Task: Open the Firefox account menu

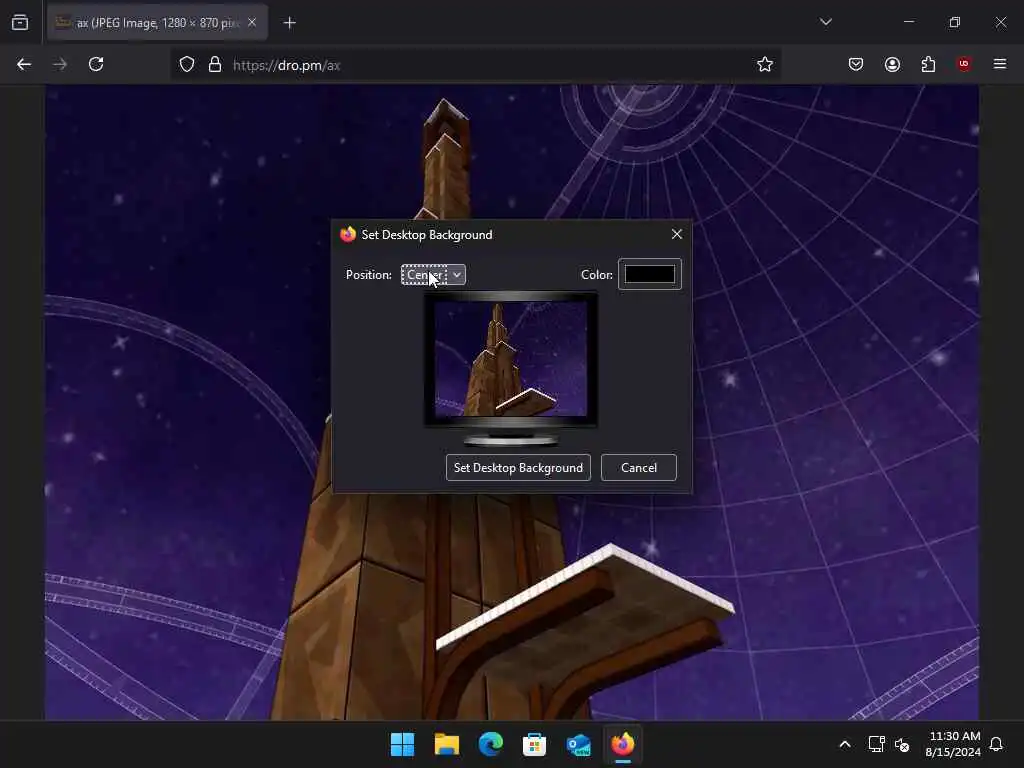Action: [x=892, y=65]
